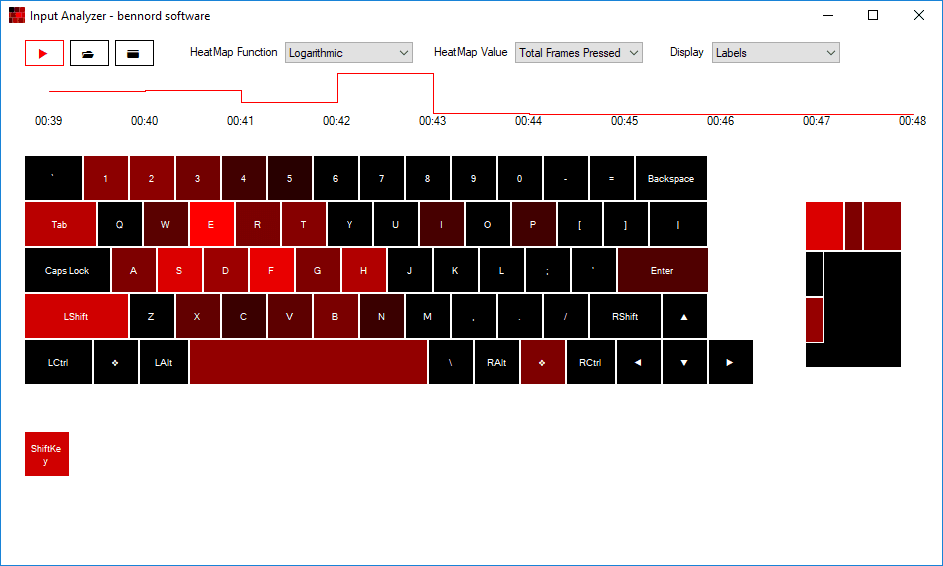The width and height of the screenshot is (943, 566).
Task: Select the left Windows key tile
Action: point(116,362)
